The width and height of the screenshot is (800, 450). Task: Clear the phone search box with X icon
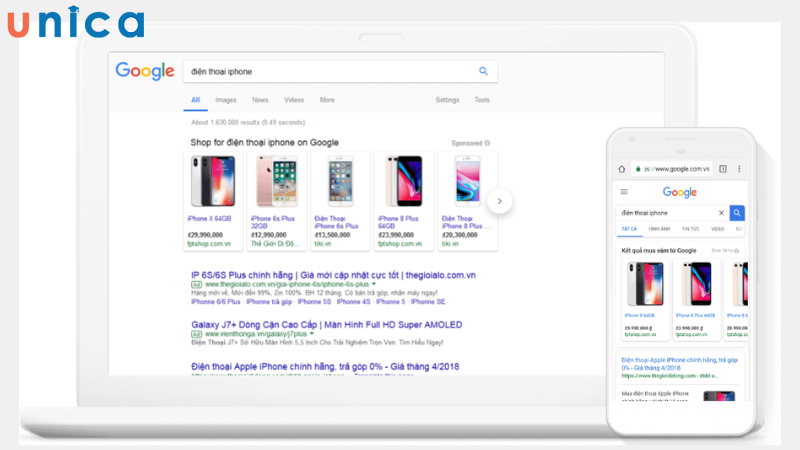point(721,213)
